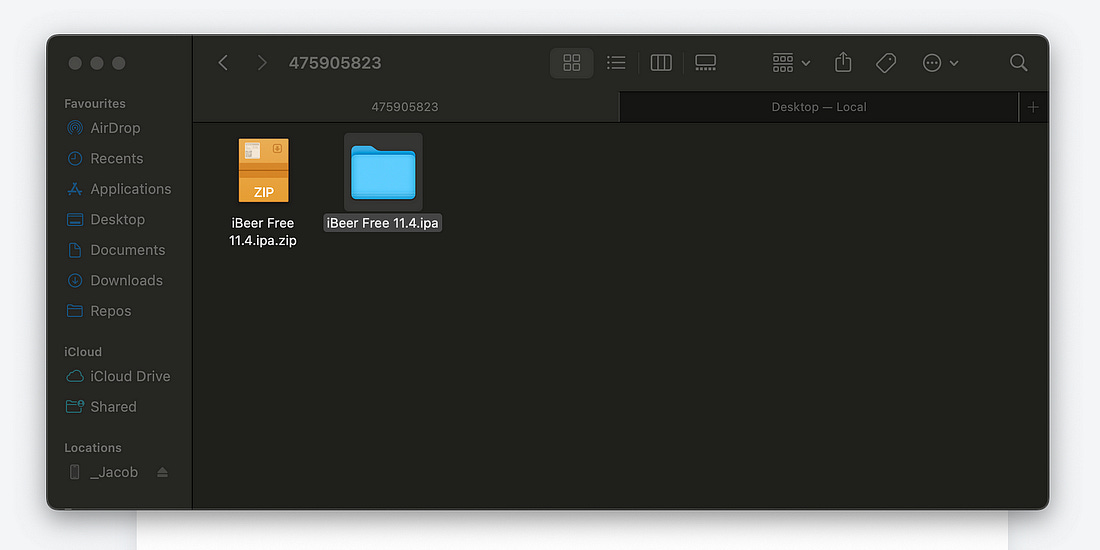Switch to list view
The height and width of the screenshot is (550, 1100).
616,63
